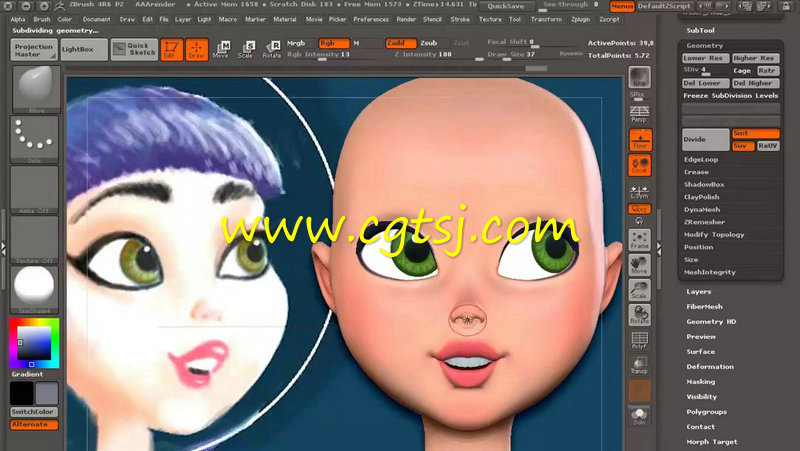Toggle Transp transparency mode

pyautogui.click(x=639, y=365)
